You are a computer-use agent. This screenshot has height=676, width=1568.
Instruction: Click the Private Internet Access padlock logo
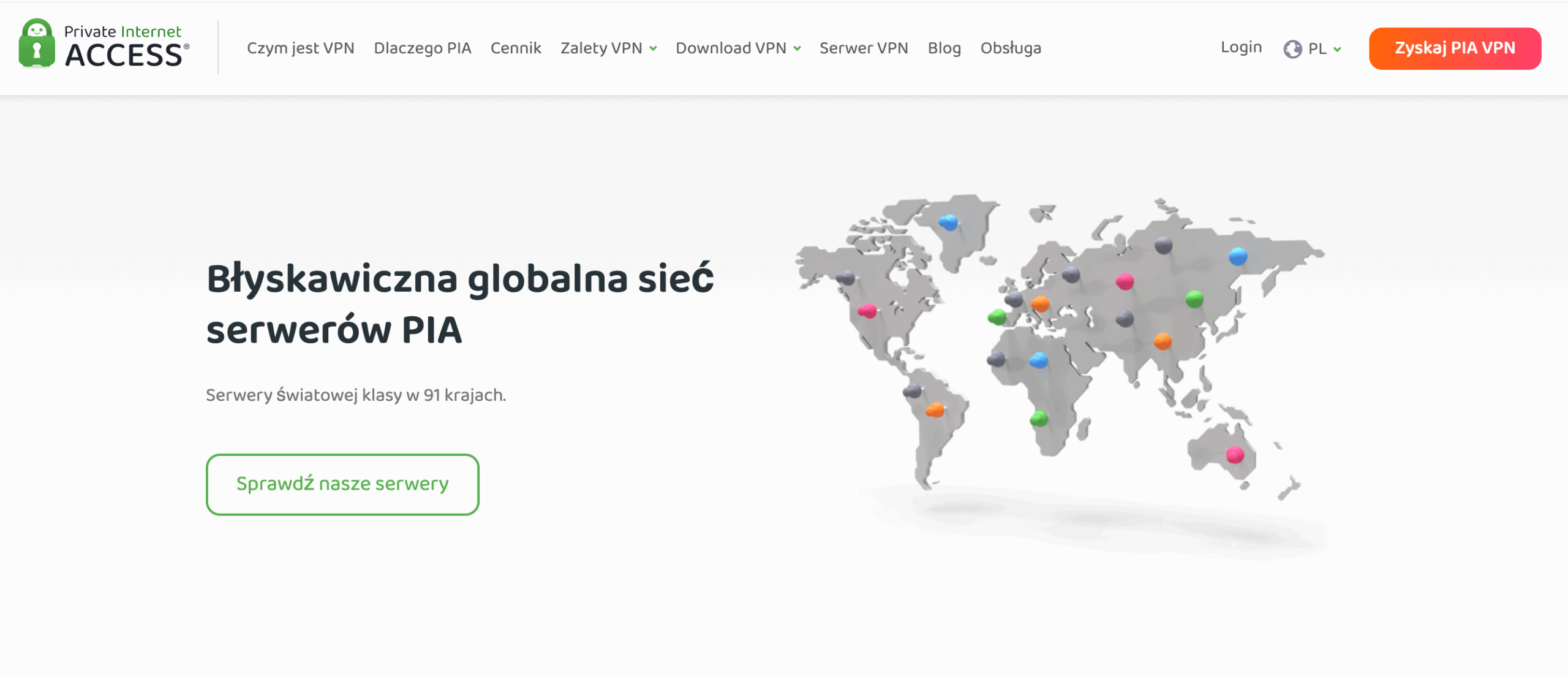[x=37, y=43]
